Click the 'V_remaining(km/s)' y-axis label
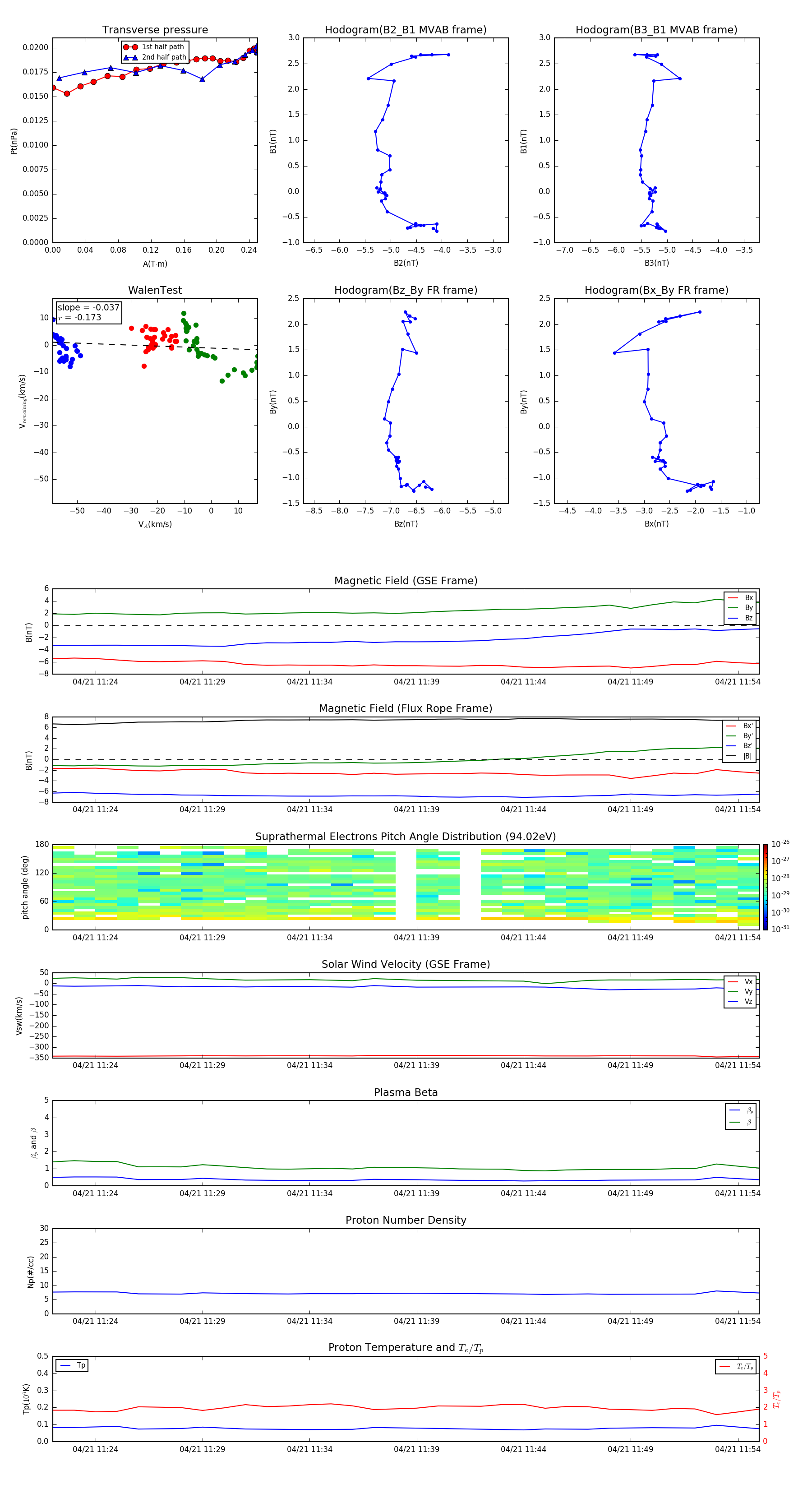 [22, 401]
